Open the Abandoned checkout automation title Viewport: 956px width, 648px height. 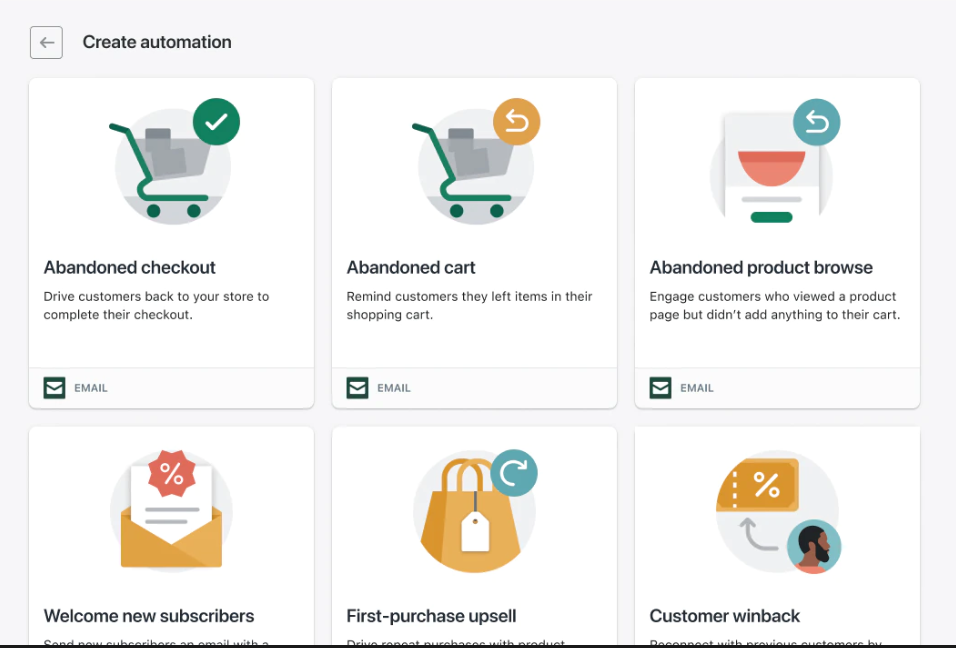click(130, 268)
